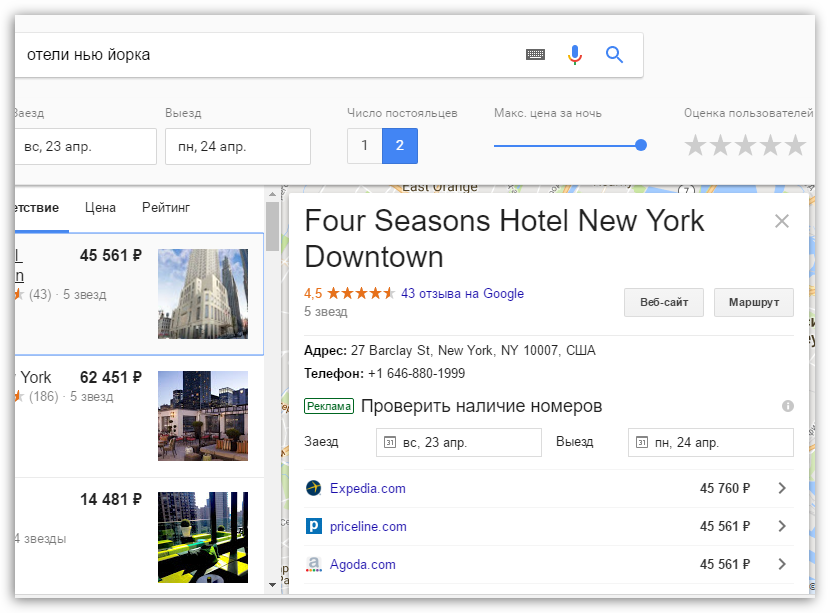Open card check-out date field пн, 24 апр.
830x613 pixels.
tap(711, 443)
